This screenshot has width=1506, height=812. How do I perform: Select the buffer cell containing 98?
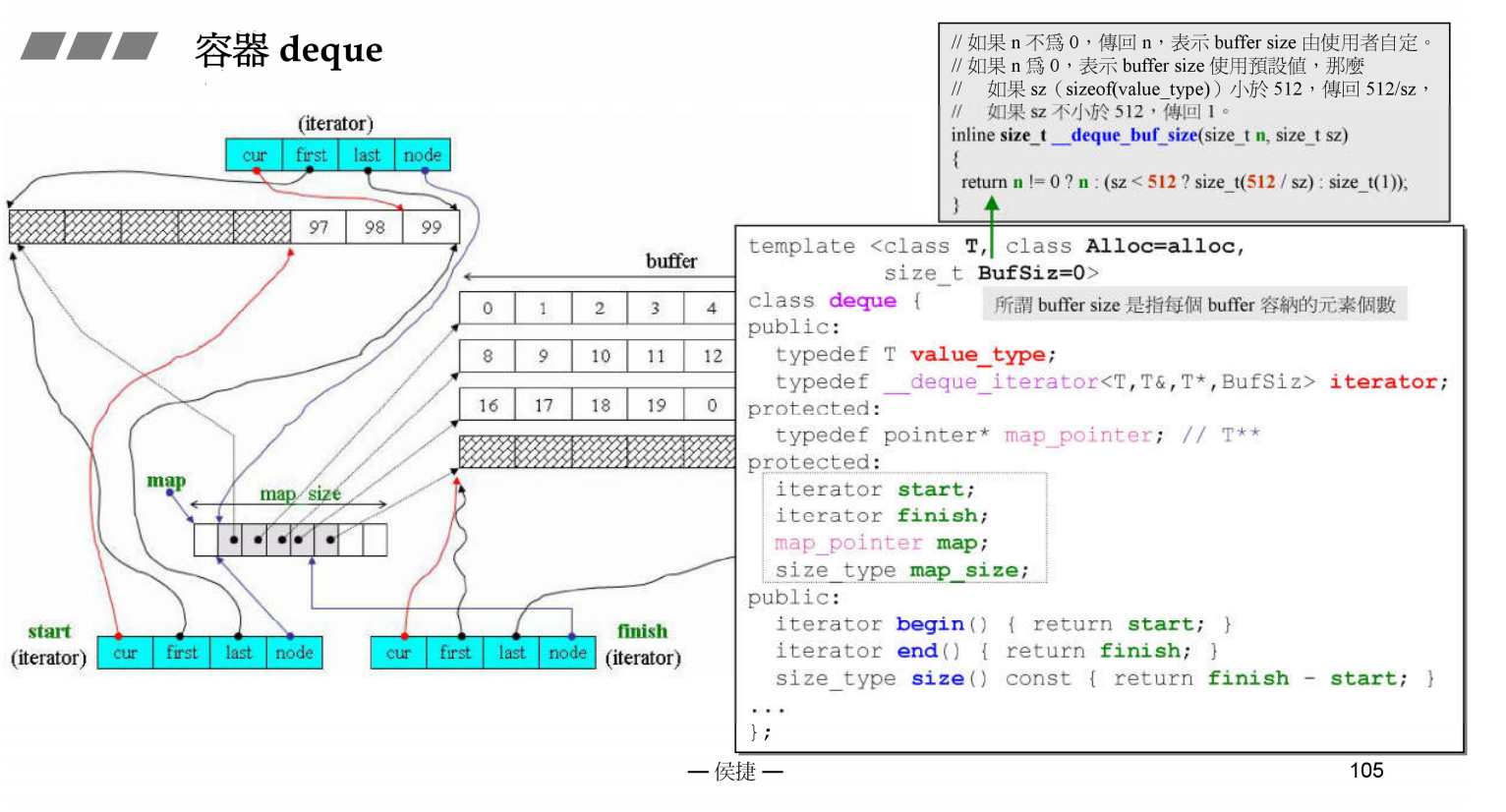point(375,227)
